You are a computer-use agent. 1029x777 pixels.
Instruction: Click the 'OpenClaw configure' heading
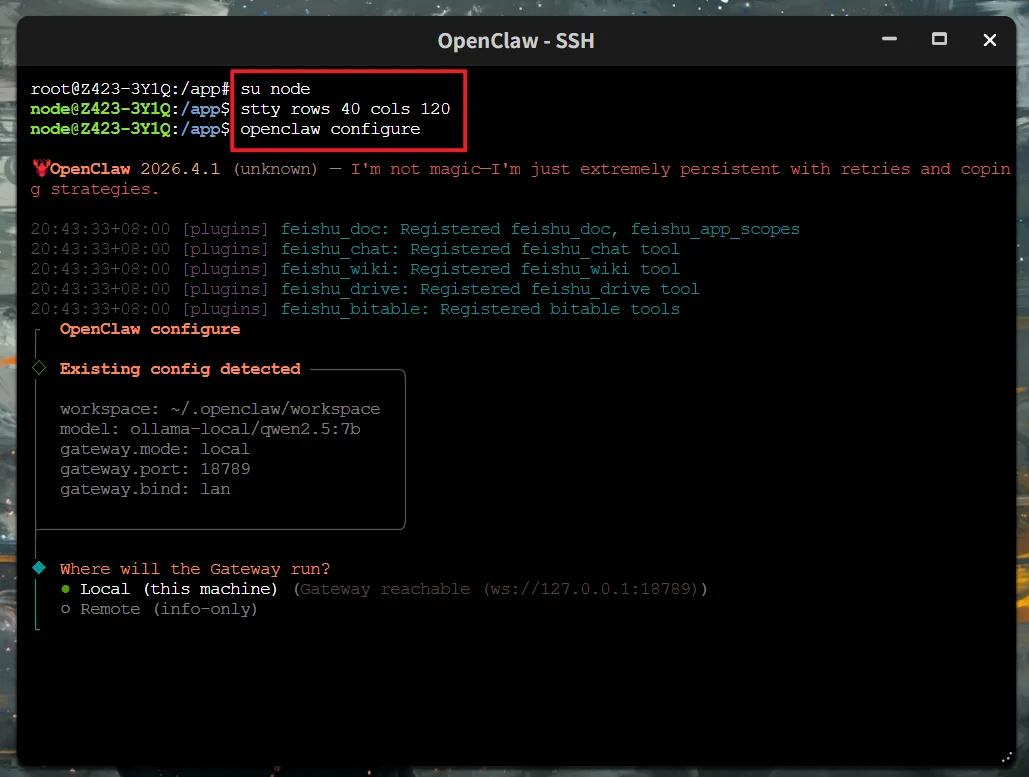(150, 329)
